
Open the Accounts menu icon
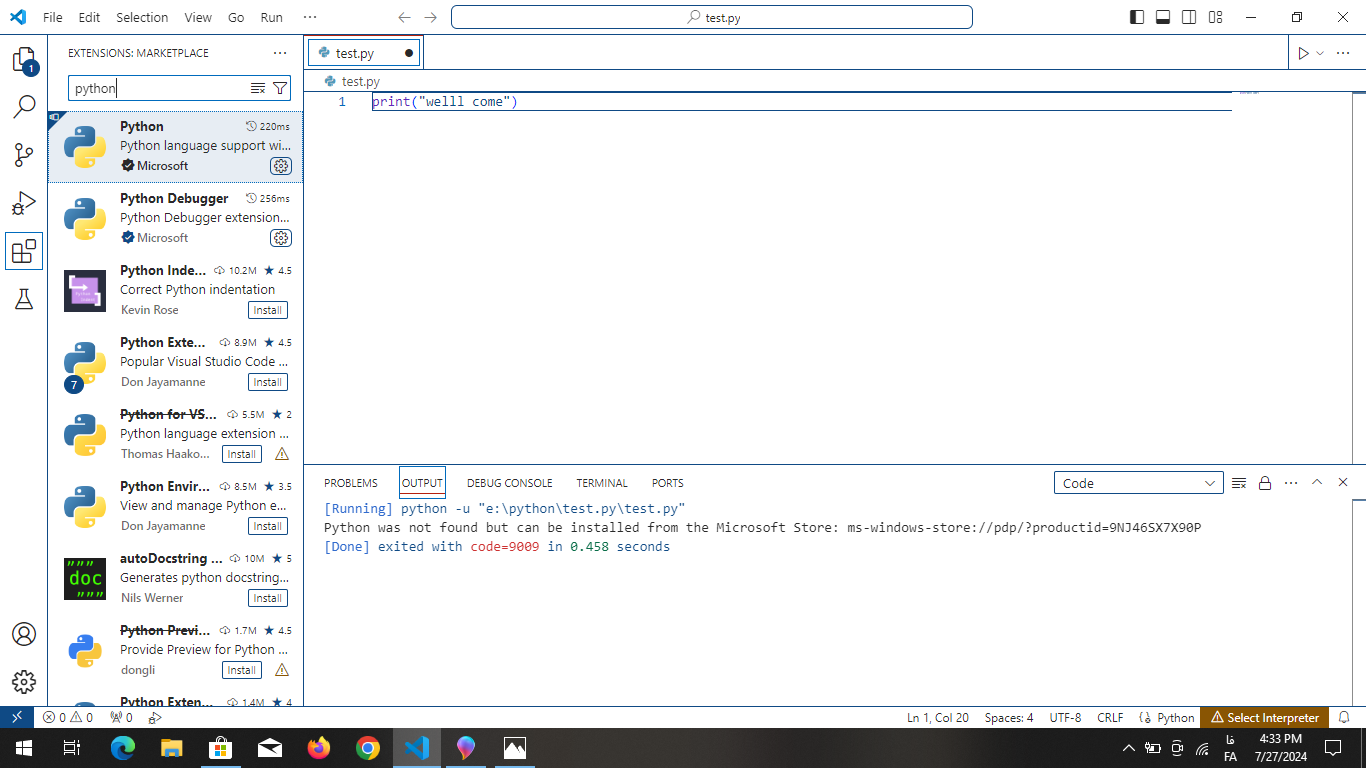click(24, 634)
